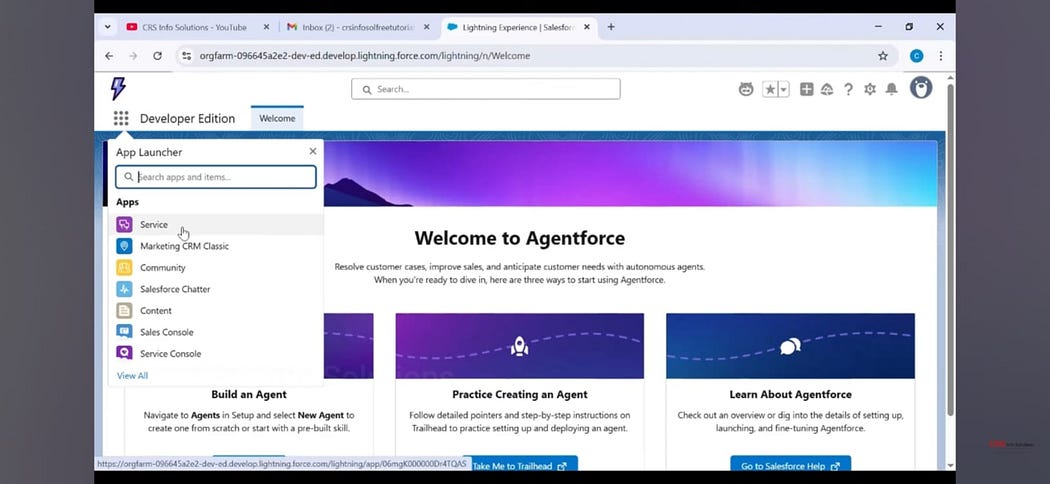Click the Developer Edition app name
The image size is (1050, 484).
(188, 118)
